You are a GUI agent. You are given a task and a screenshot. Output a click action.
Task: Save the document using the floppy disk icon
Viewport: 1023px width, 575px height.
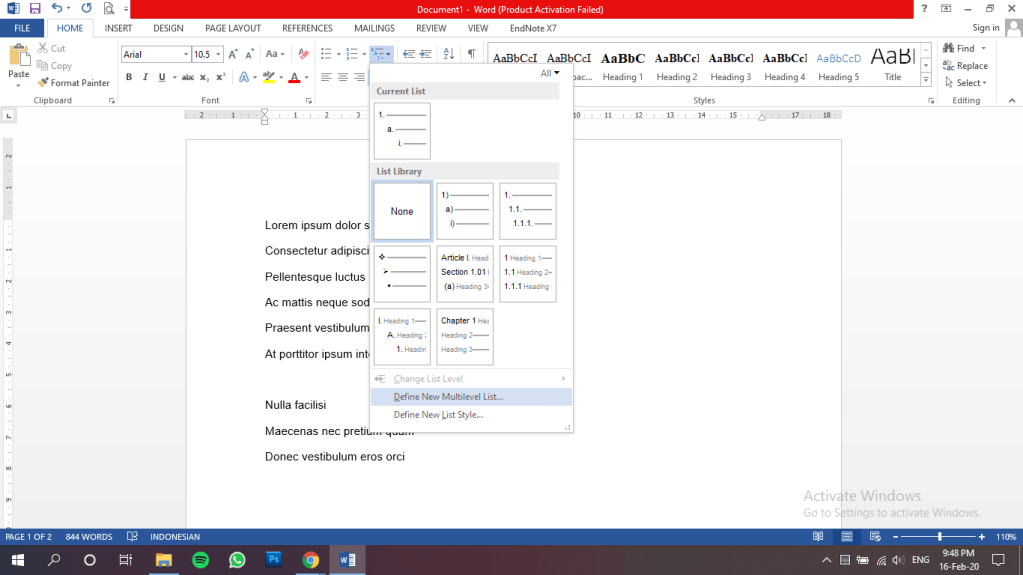35,8
